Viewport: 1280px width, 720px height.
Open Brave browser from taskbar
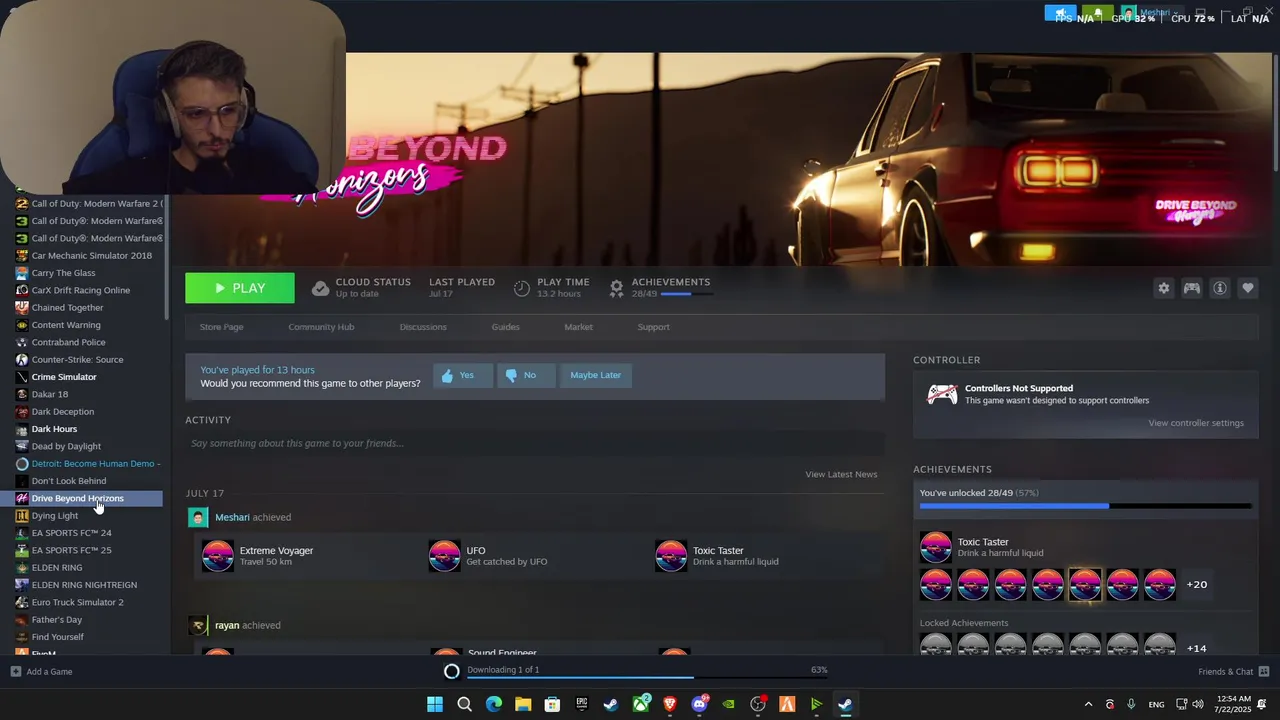click(x=670, y=704)
